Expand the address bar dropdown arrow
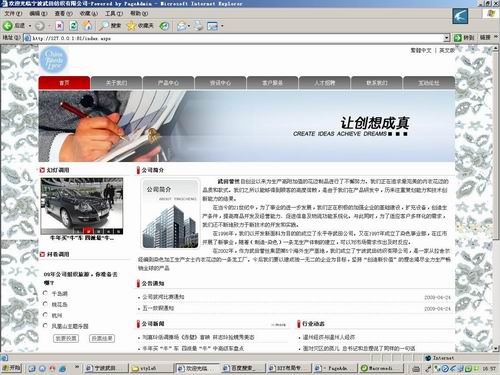The height and width of the screenshot is (375, 500). click(x=447, y=38)
